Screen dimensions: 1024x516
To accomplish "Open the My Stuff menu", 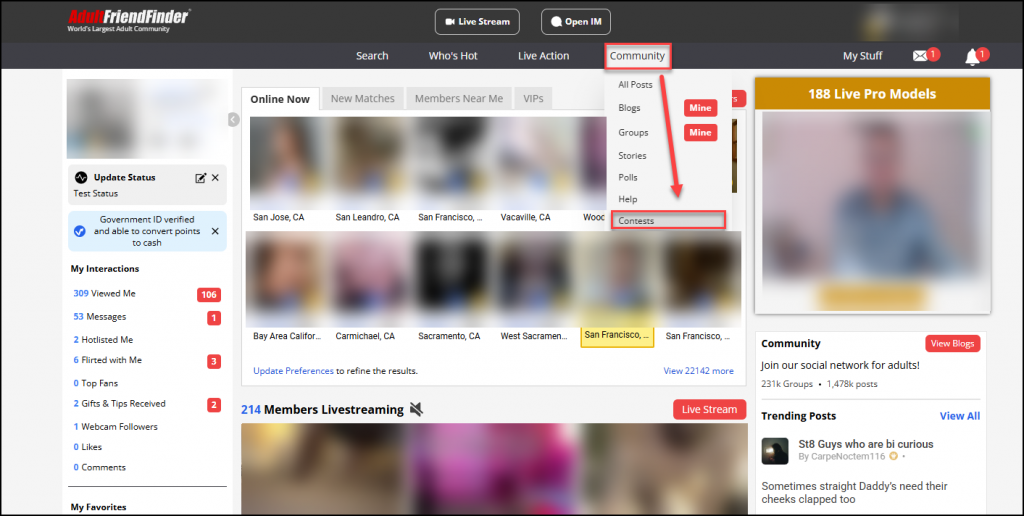I will click(862, 56).
